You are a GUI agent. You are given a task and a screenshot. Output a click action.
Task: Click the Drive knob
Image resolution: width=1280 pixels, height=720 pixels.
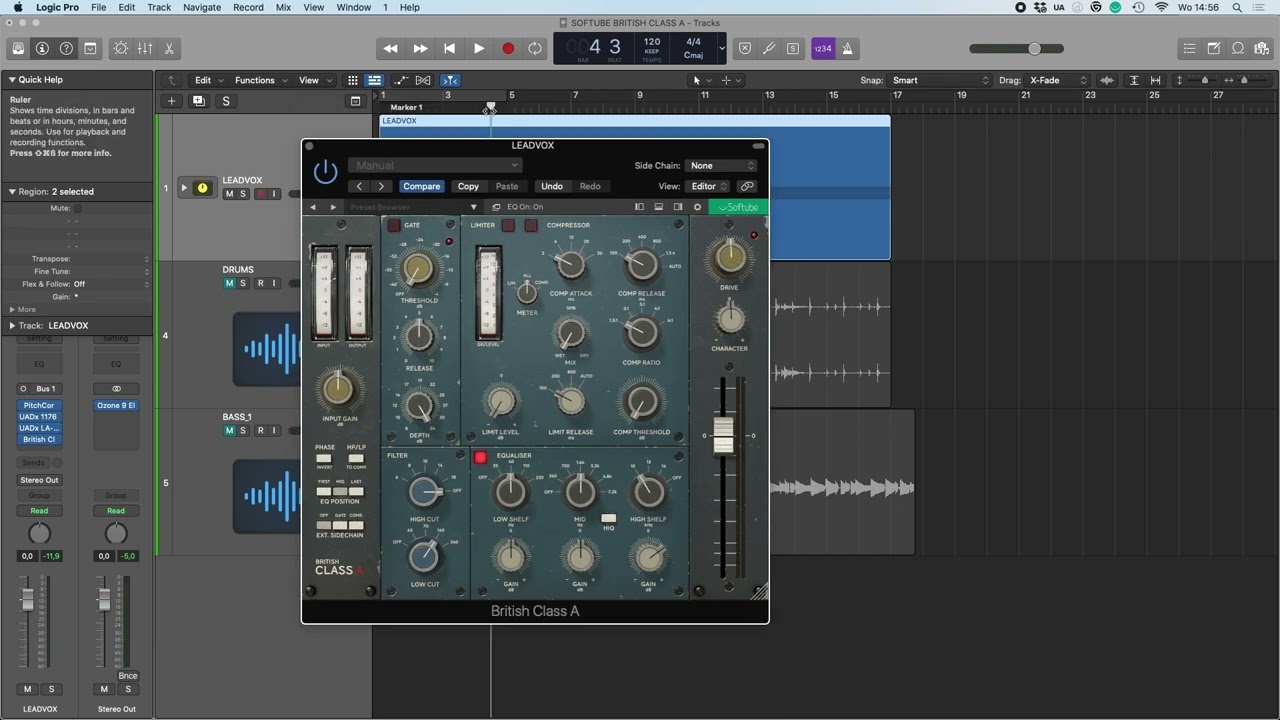[x=729, y=258]
